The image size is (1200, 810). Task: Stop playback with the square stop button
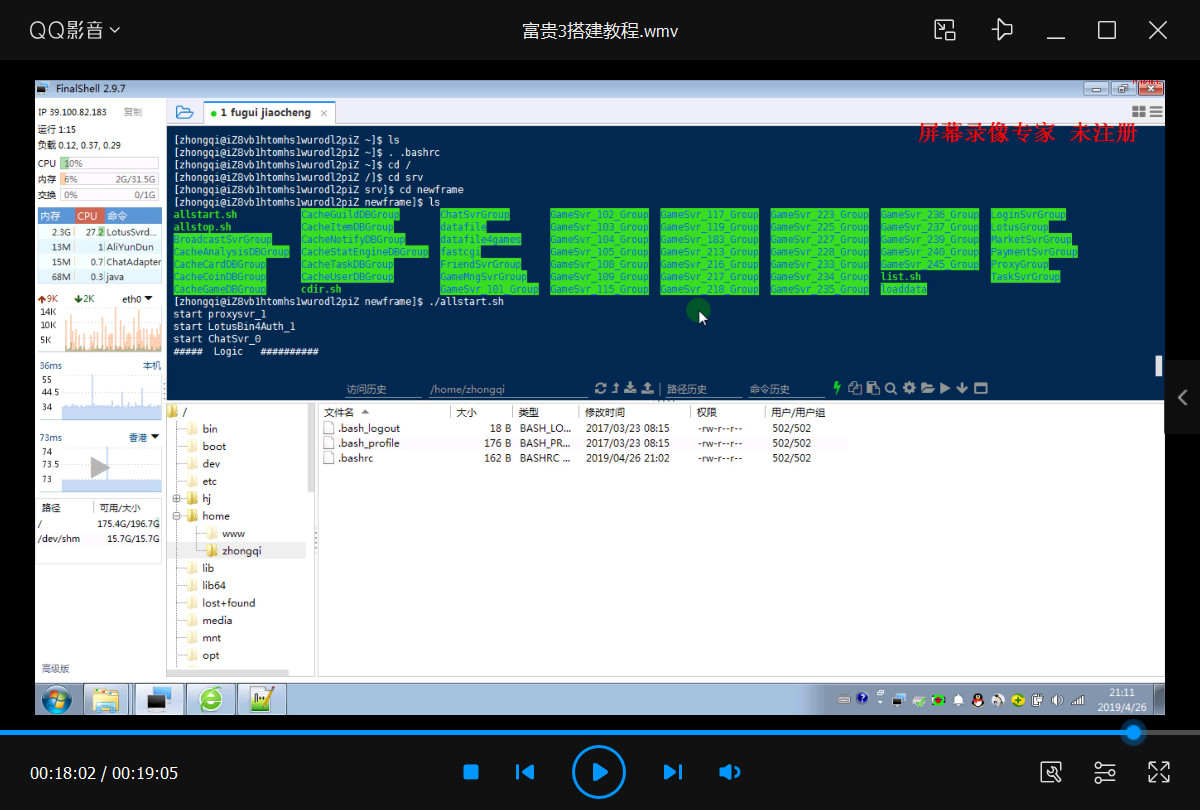coord(471,772)
